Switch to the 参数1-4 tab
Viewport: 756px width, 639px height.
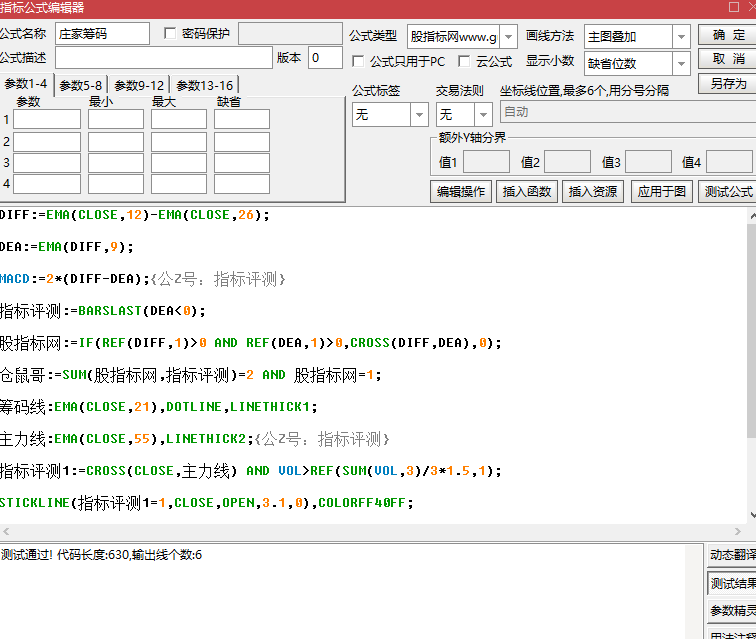[26, 84]
